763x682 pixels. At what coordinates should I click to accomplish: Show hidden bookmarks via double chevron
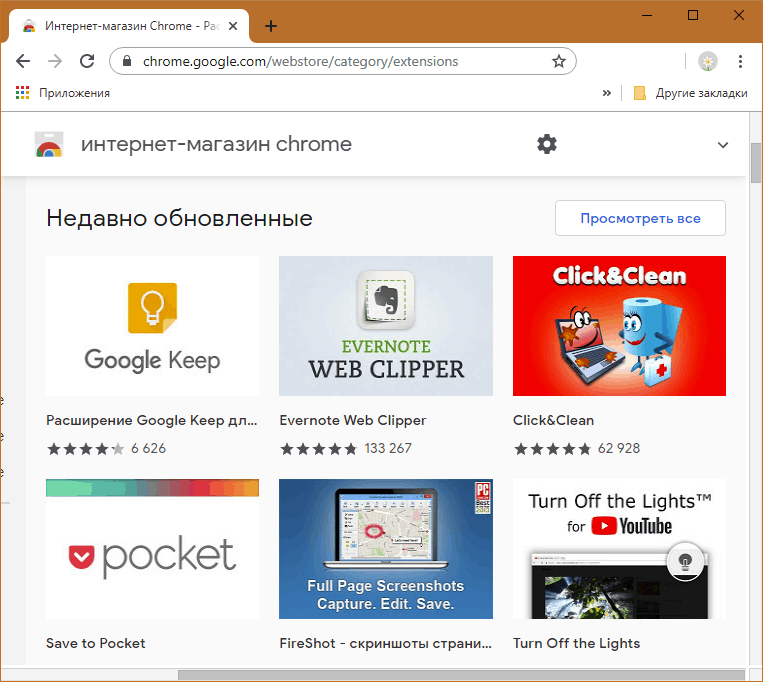click(606, 93)
